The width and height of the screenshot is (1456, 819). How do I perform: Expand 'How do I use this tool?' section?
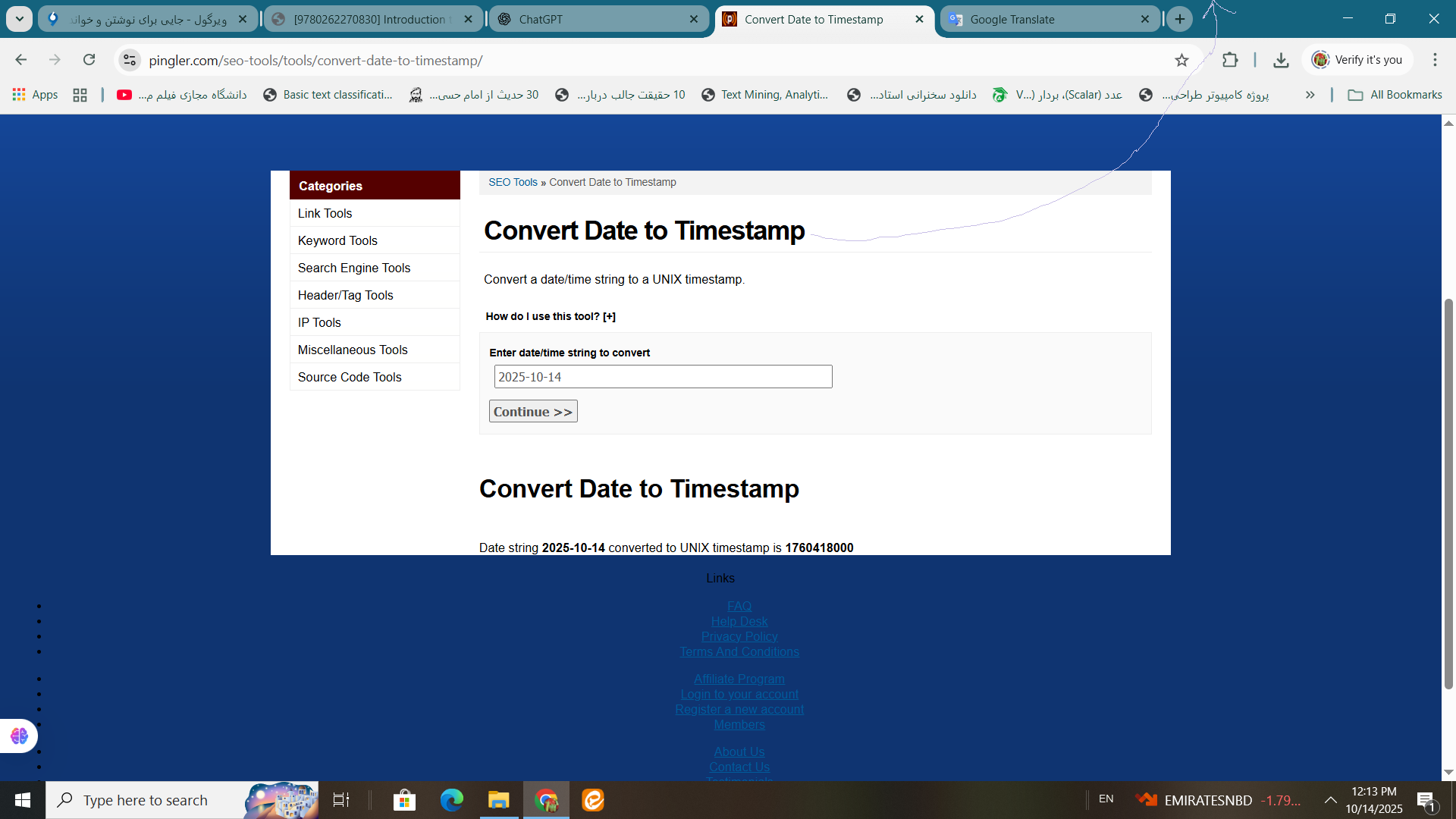551,316
